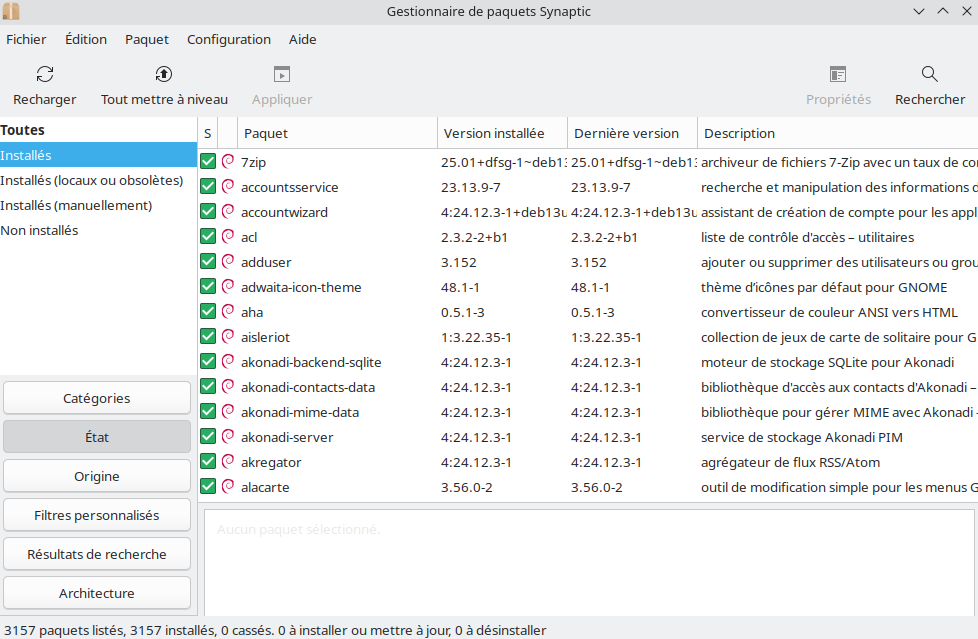Toggle the status checkbox for acl
978x639 pixels.
(208, 237)
